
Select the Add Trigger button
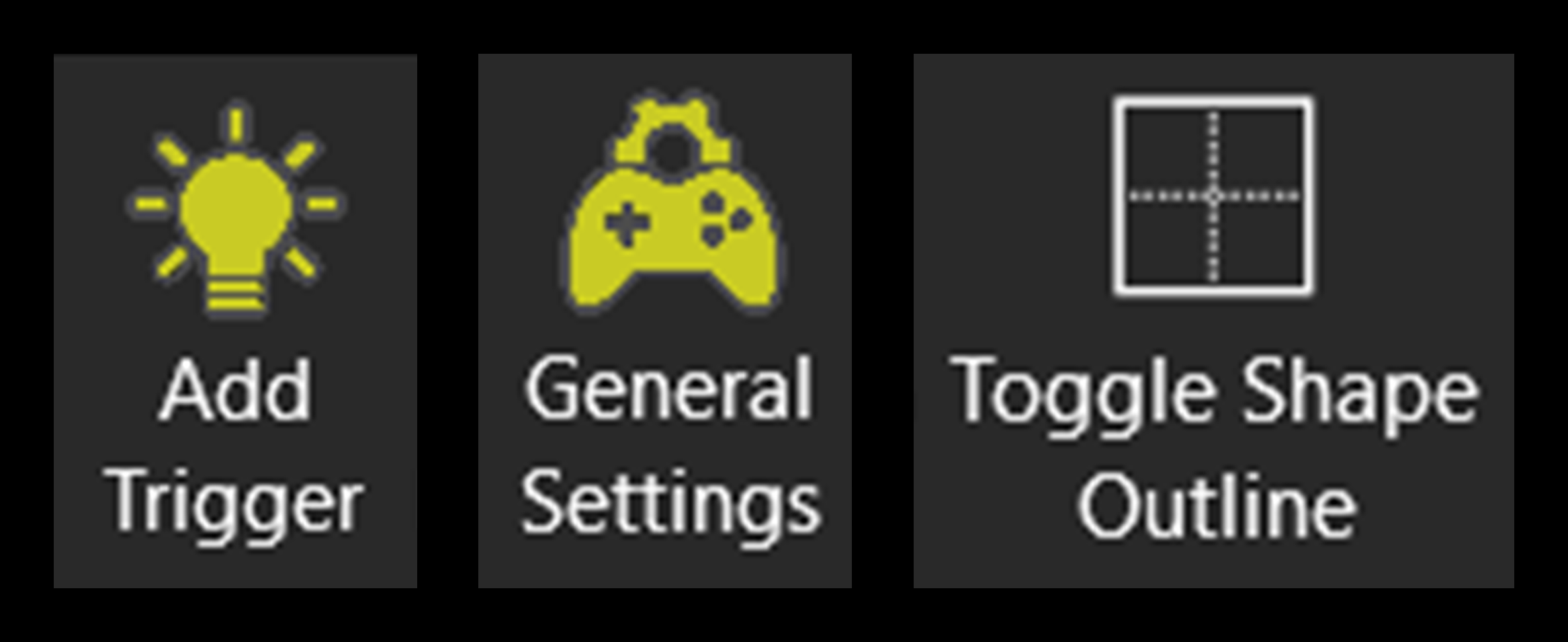tap(235, 321)
